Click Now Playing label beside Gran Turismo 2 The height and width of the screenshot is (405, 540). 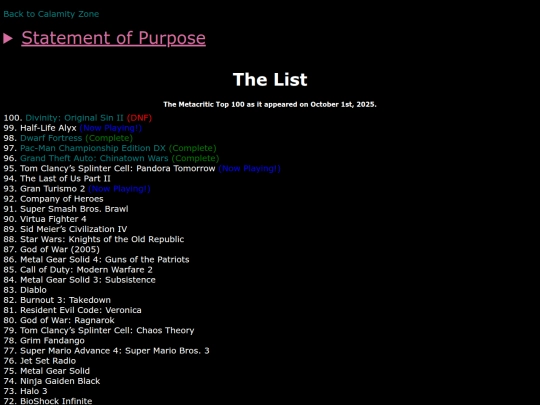click(x=119, y=189)
